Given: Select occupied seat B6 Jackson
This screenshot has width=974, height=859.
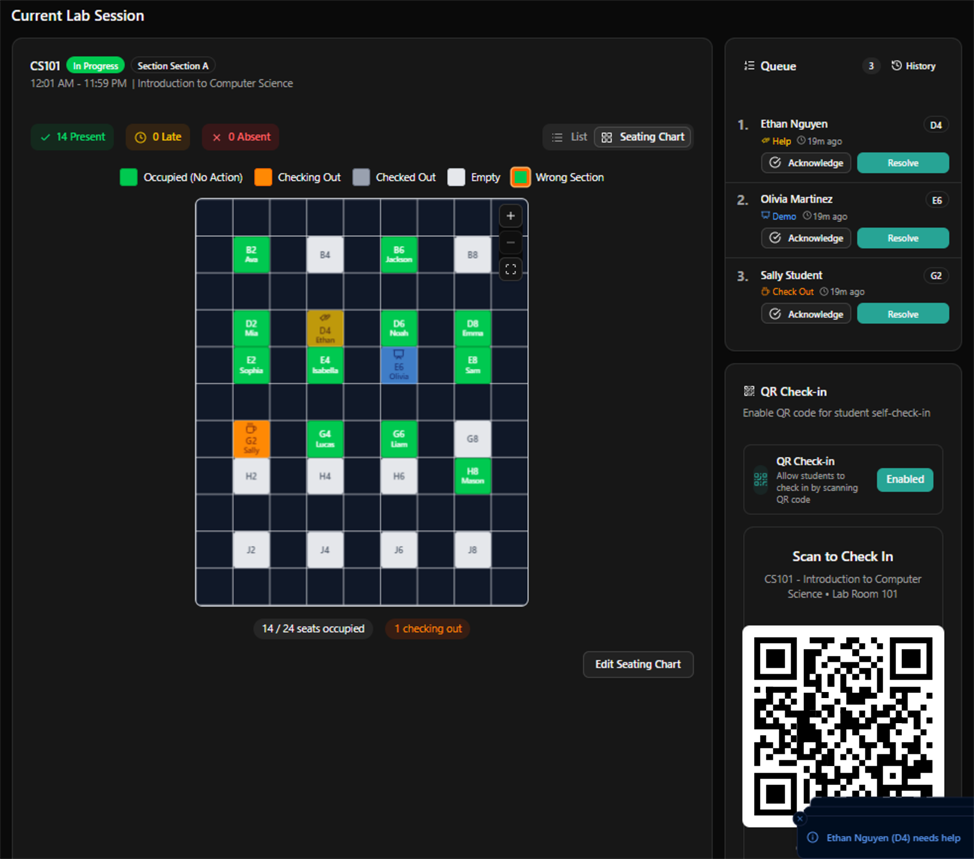Looking at the screenshot, I should (x=399, y=255).
